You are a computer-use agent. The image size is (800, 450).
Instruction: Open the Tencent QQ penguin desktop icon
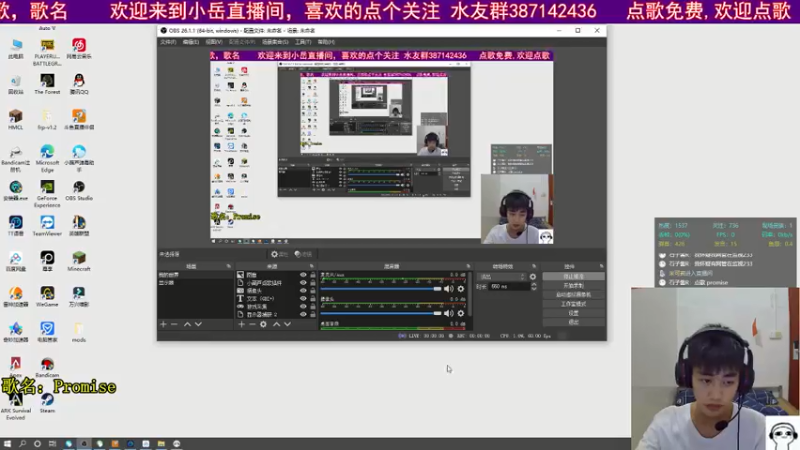[x=79, y=84]
